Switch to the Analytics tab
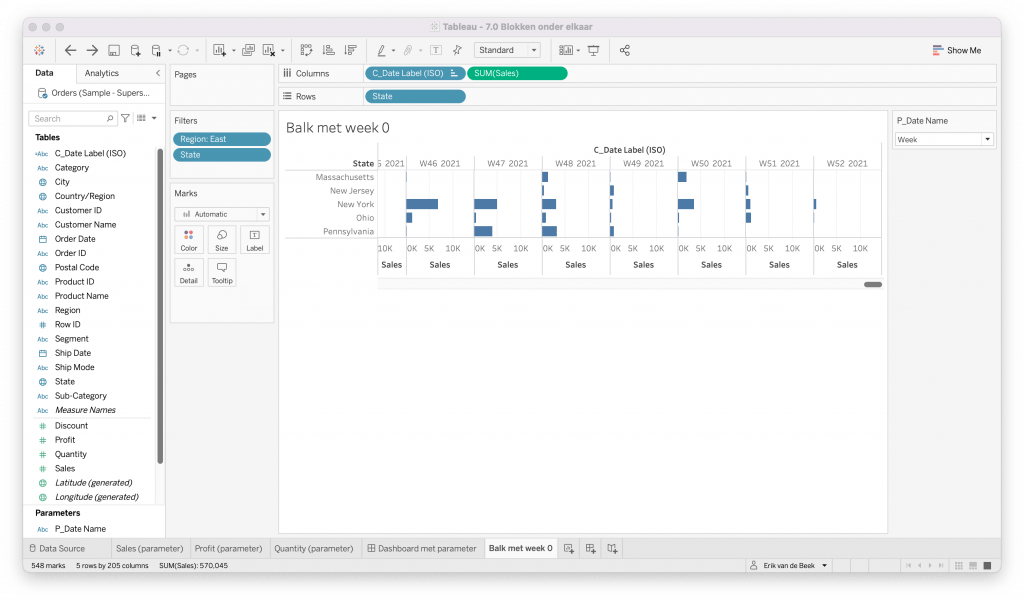The height and width of the screenshot is (601, 1024). [x=102, y=73]
